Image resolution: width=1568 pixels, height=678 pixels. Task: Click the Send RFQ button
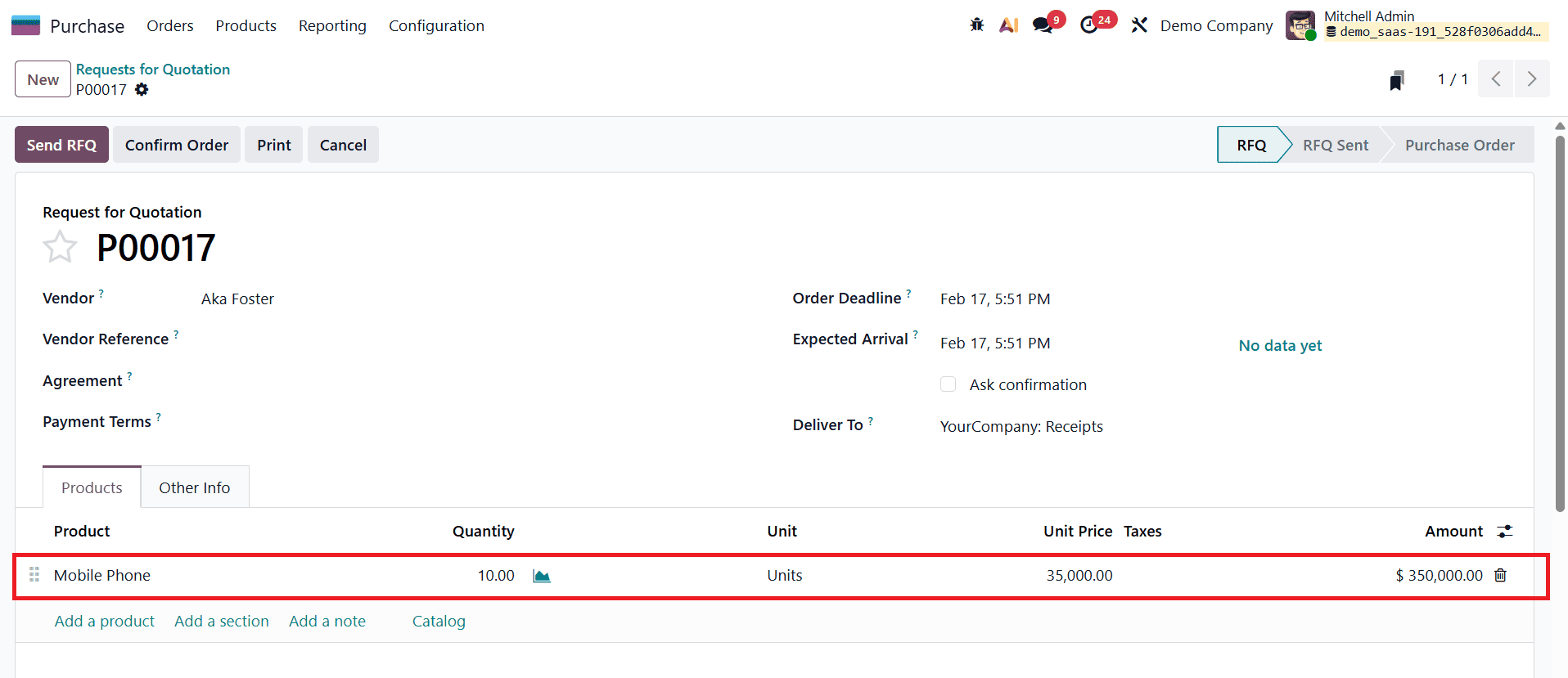pyautogui.click(x=61, y=144)
